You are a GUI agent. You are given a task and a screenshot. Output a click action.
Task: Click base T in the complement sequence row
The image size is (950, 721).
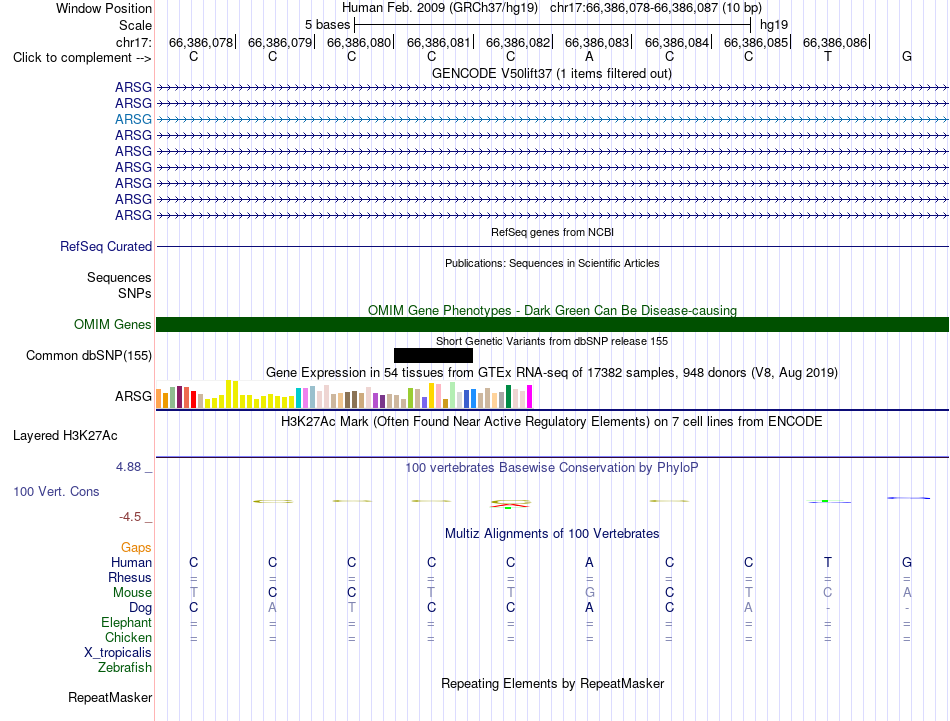coord(828,56)
